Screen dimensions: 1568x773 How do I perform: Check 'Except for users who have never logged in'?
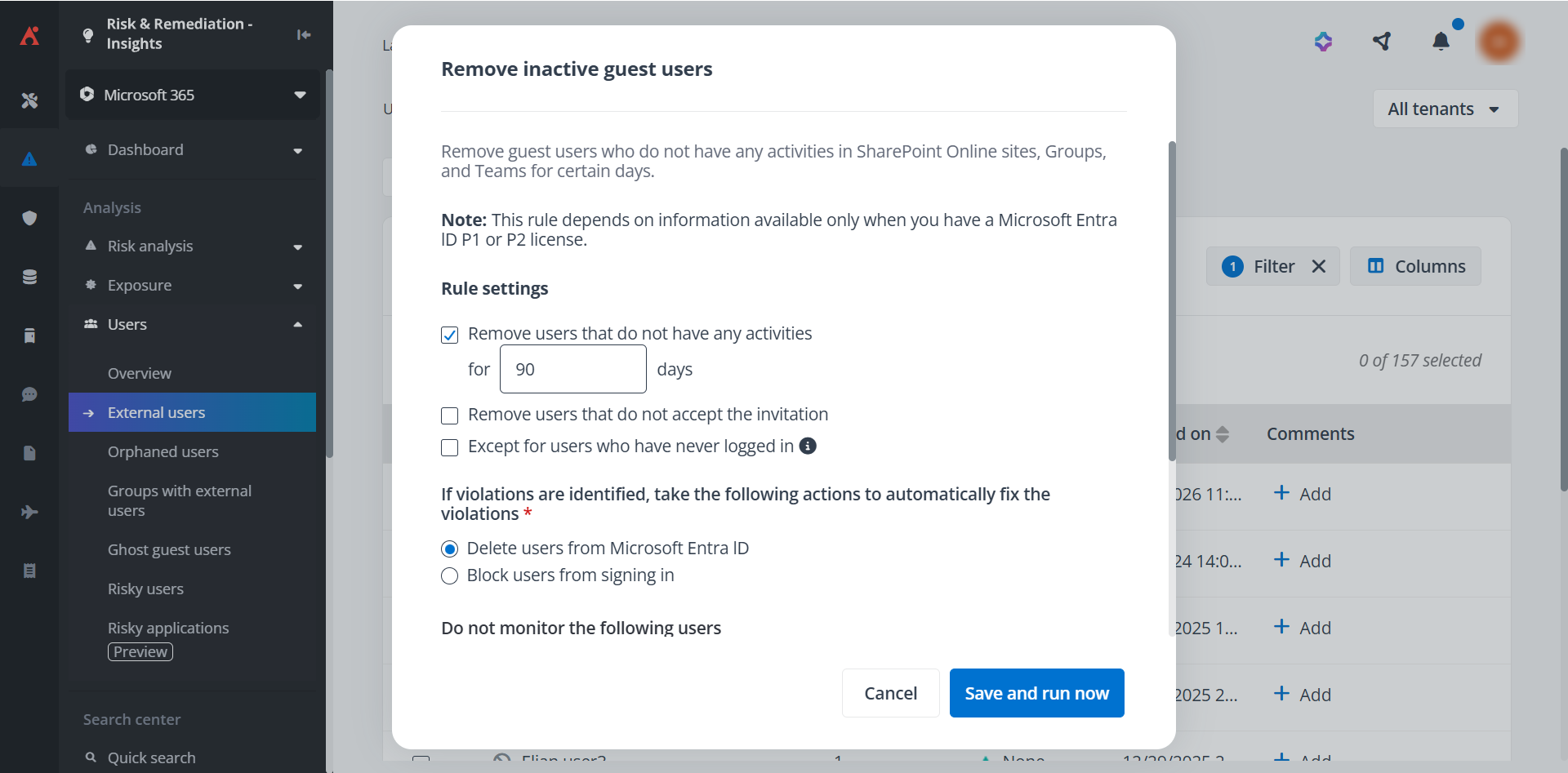449,447
